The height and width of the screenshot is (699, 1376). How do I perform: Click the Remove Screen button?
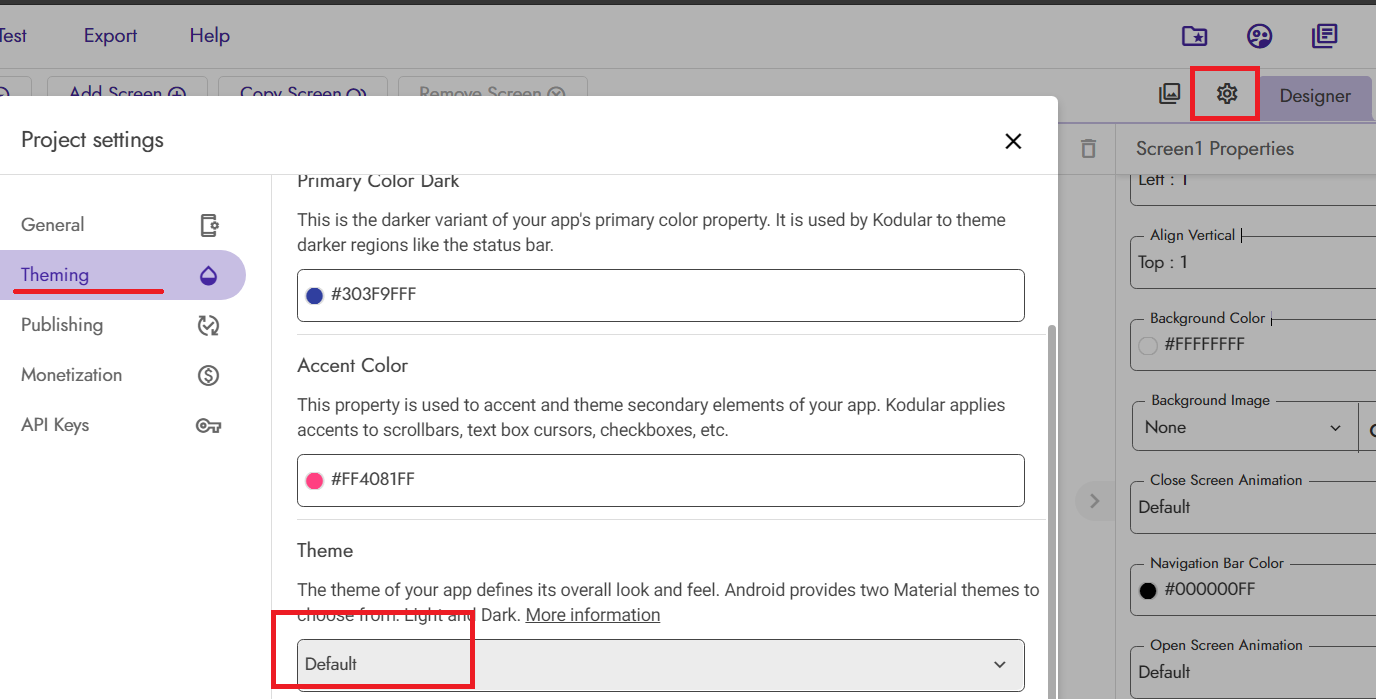493,88
